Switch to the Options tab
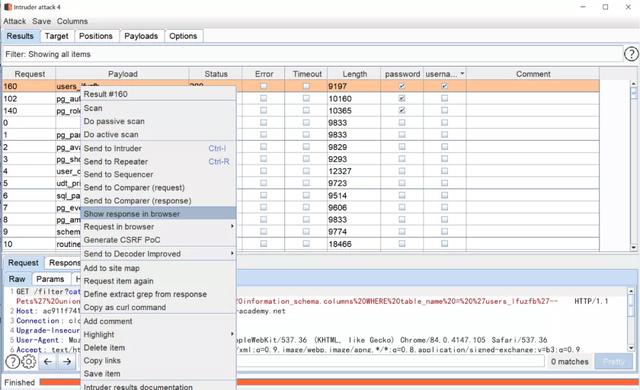 pos(183,36)
